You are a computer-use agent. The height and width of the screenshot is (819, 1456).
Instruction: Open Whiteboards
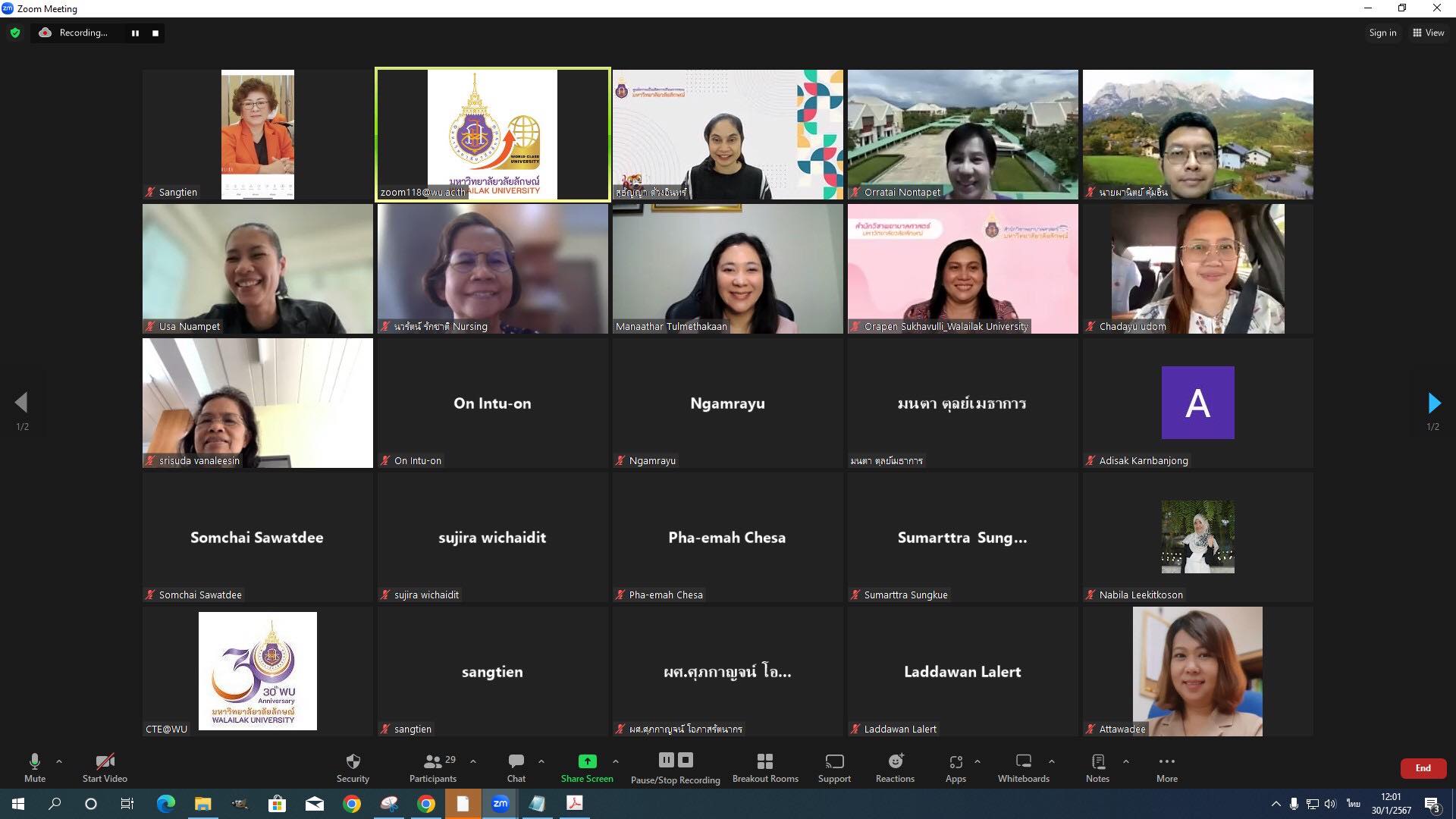point(1024,767)
